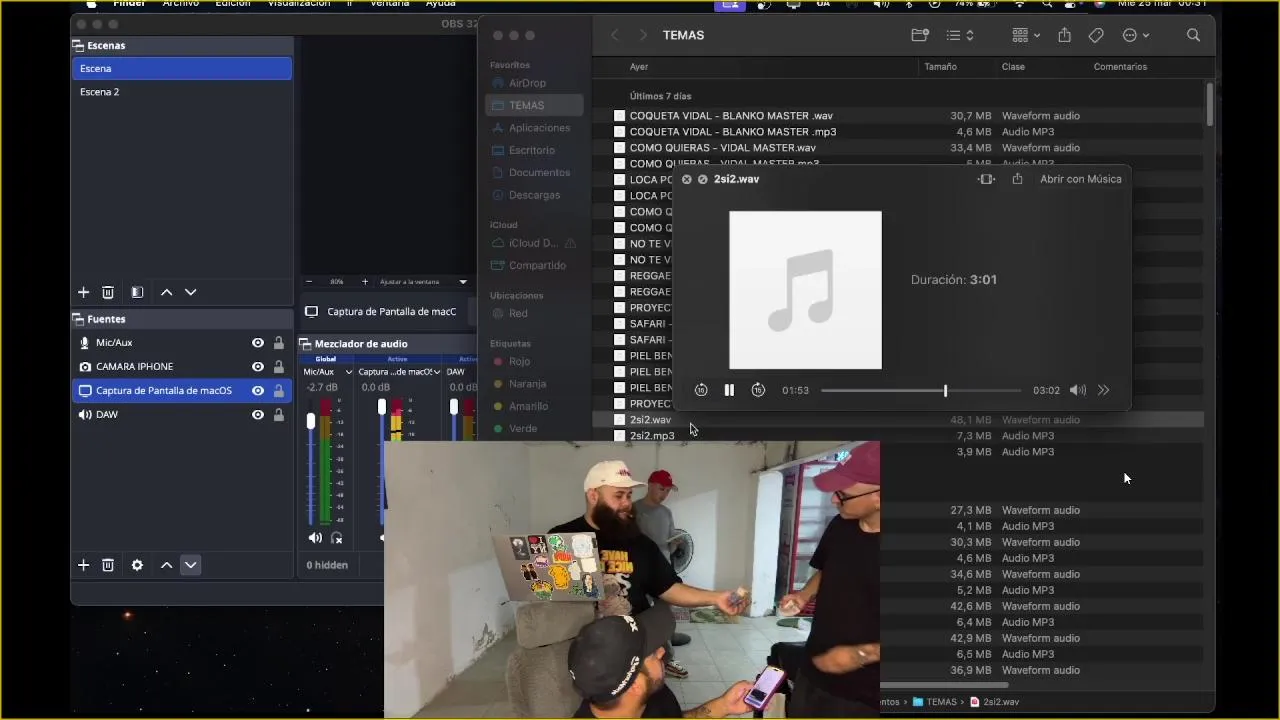Image resolution: width=1280 pixels, height=720 pixels.
Task: Lock Captura de Pantalla de macOS source
Action: [279, 390]
